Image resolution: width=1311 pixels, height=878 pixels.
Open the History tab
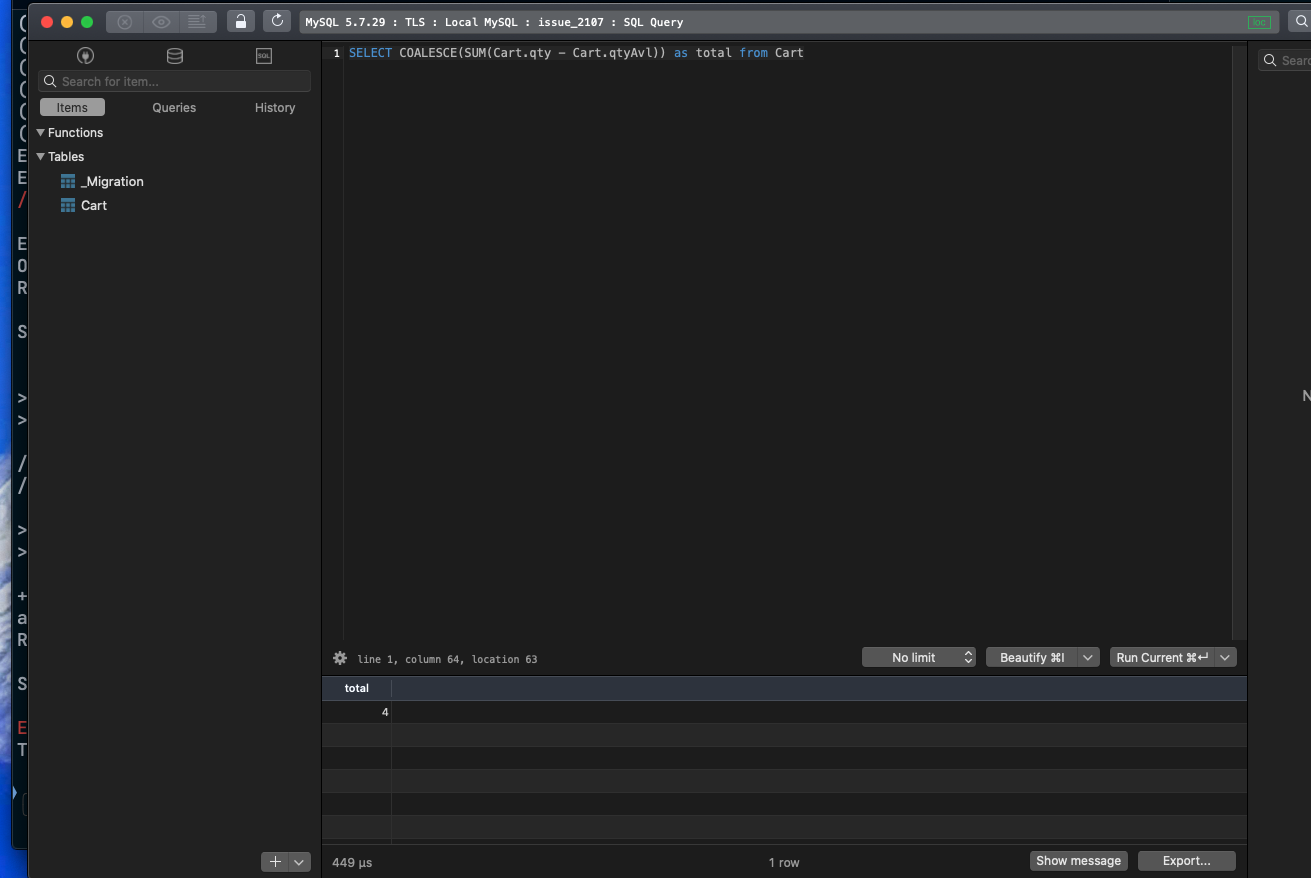(274, 107)
